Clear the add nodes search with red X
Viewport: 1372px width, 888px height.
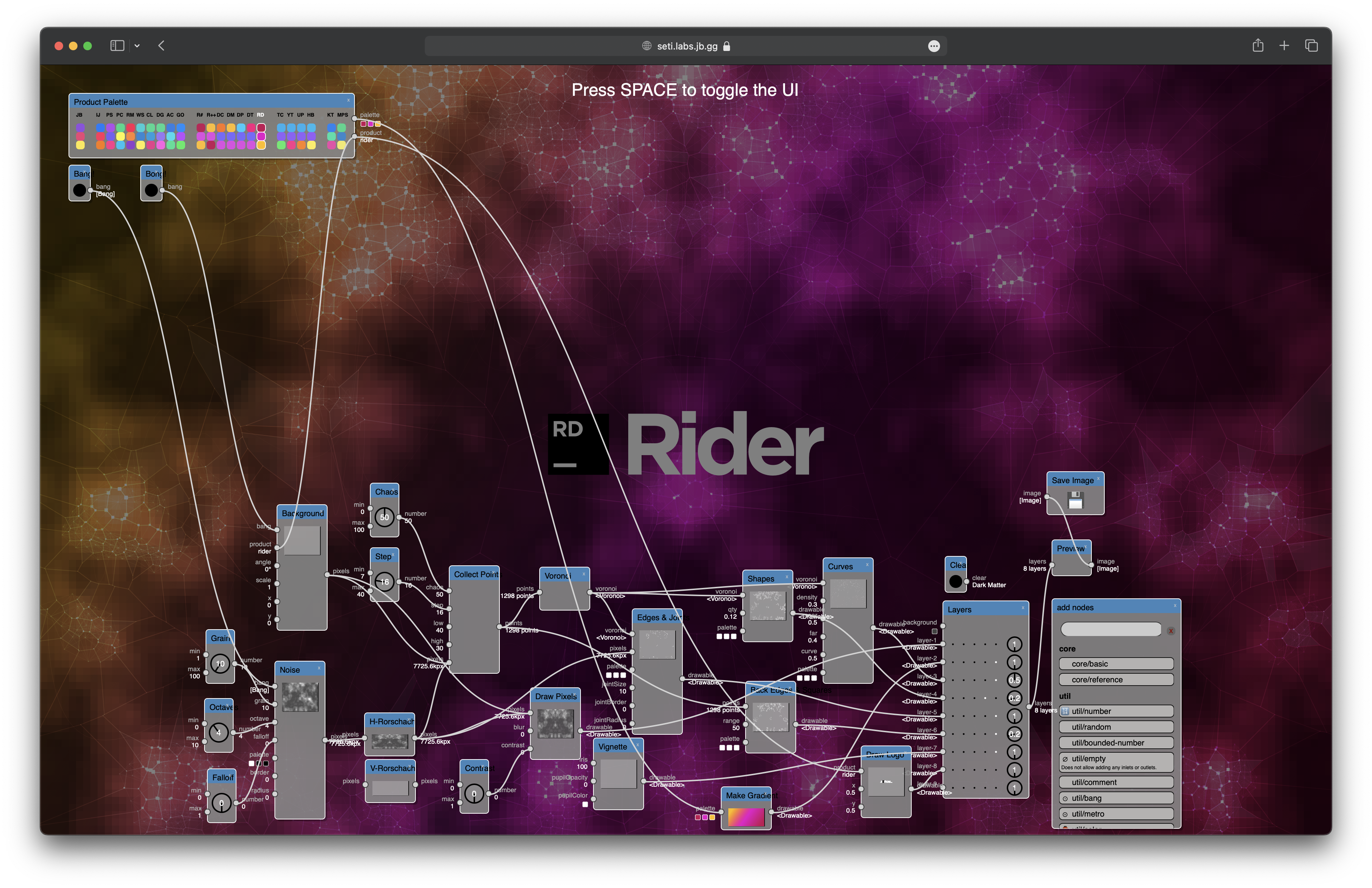pyautogui.click(x=1171, y=631)
